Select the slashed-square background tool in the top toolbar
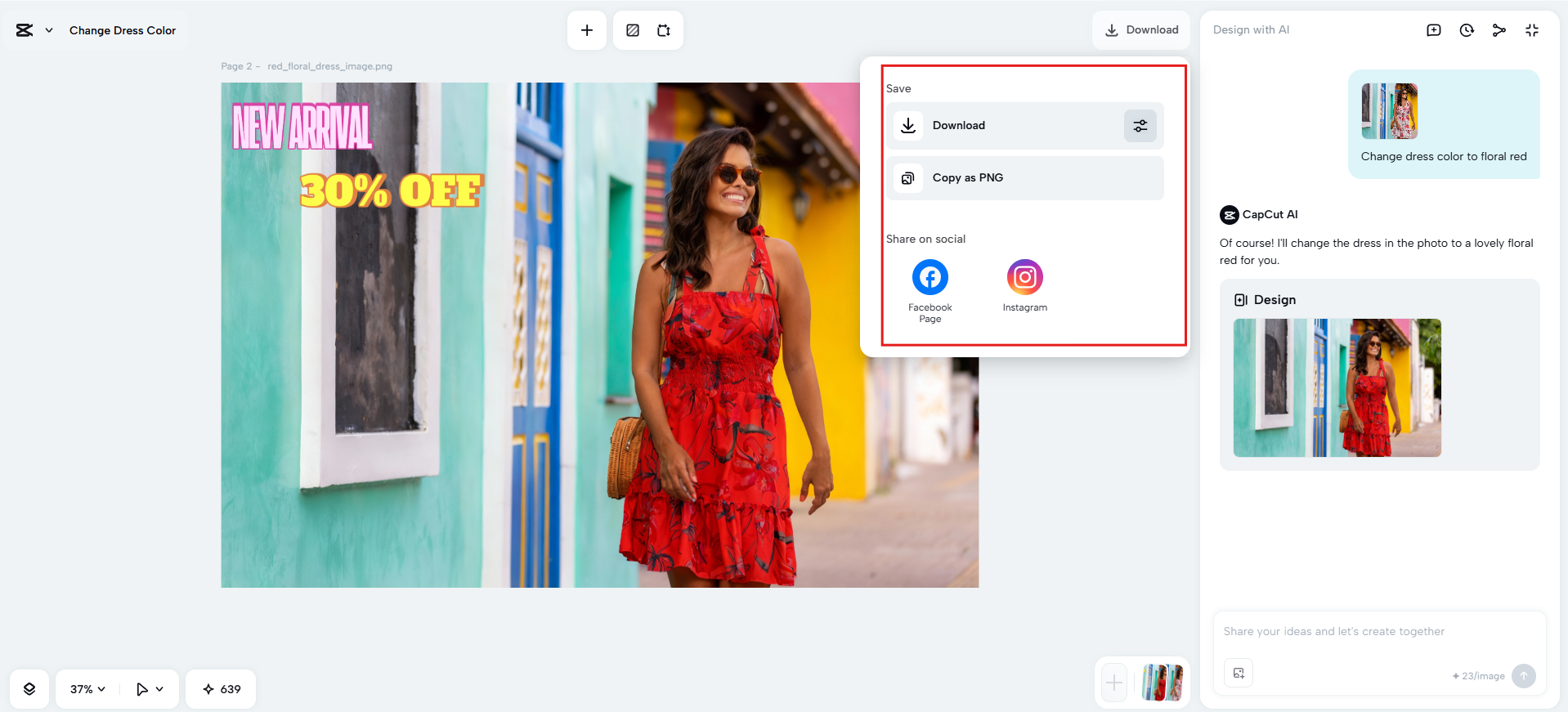The image size is (1568, 712). pos(633,30)
